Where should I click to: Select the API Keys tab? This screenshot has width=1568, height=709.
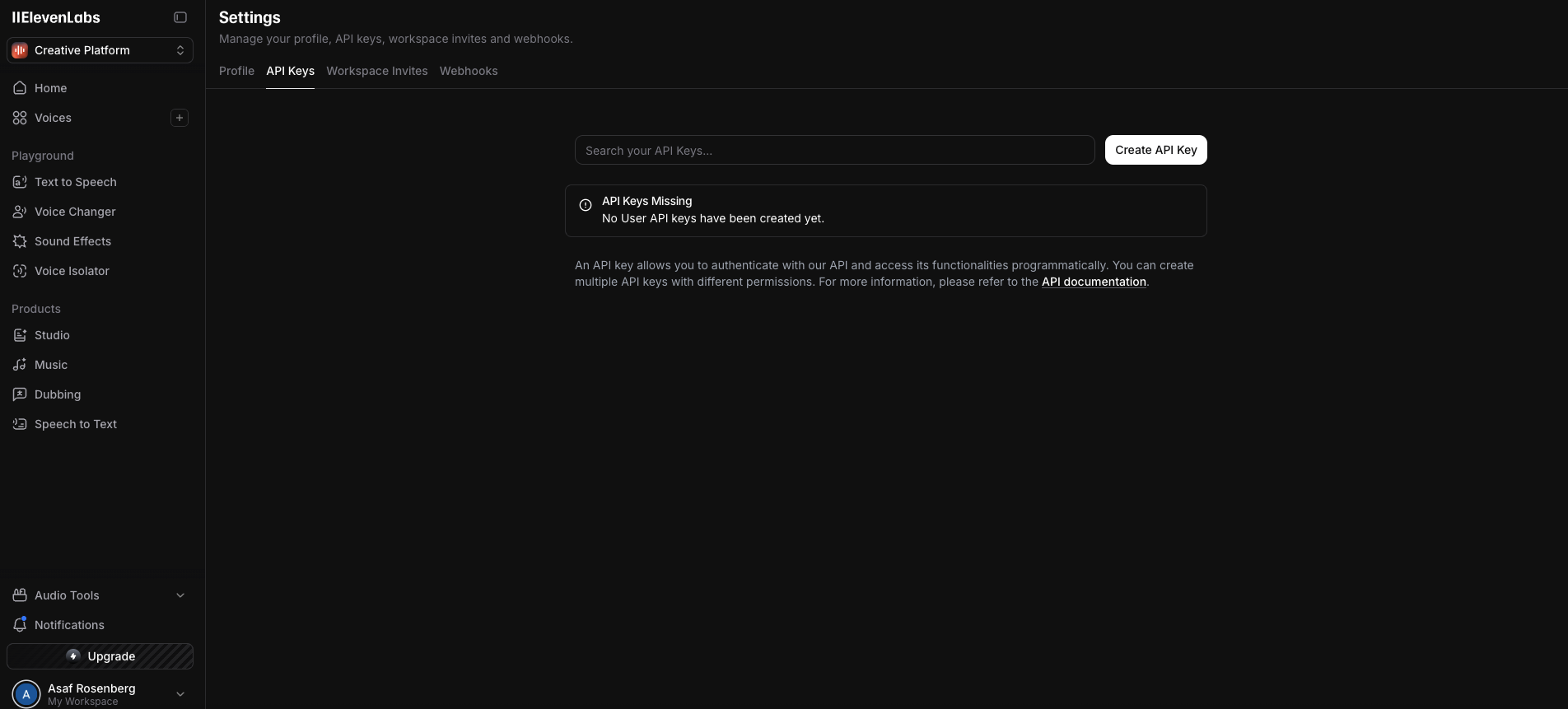[290, 71]
